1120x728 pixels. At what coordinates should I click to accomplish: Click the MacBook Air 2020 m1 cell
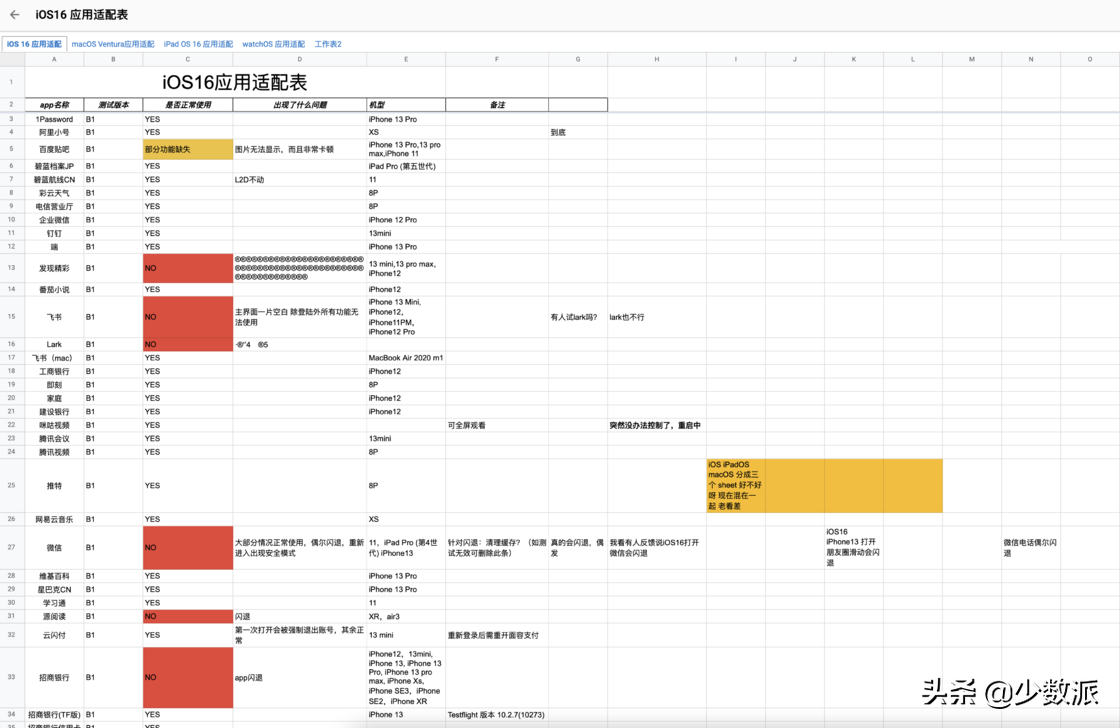(x=406, y=358)
